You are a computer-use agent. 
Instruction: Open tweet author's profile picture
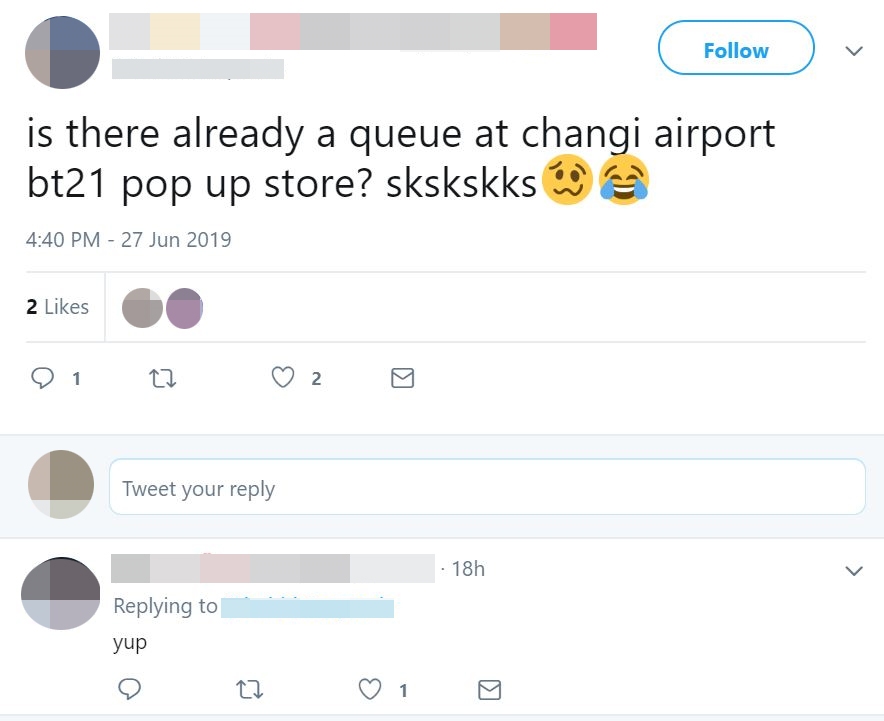[62, 52]
